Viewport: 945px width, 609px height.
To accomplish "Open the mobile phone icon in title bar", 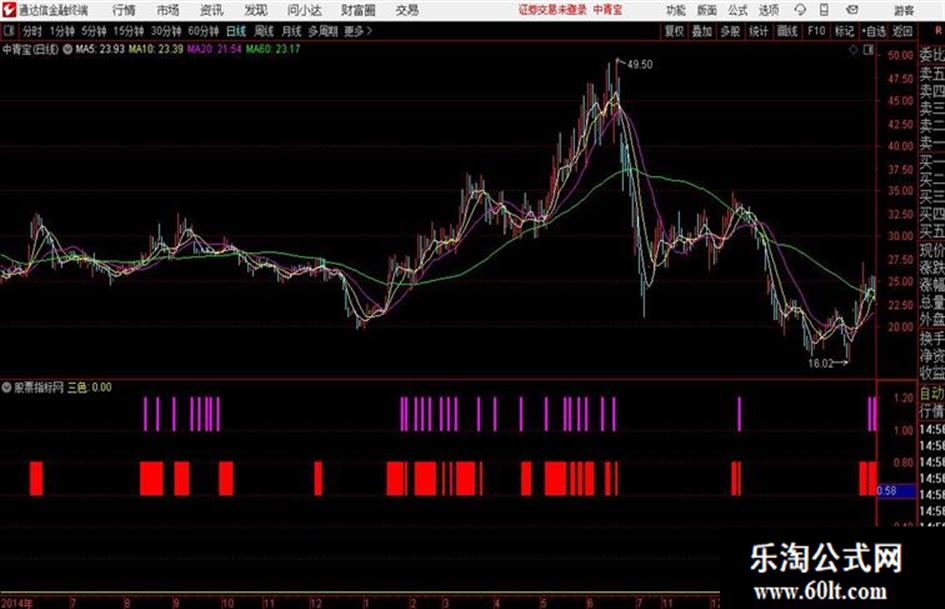I will (x=824, y=10).
